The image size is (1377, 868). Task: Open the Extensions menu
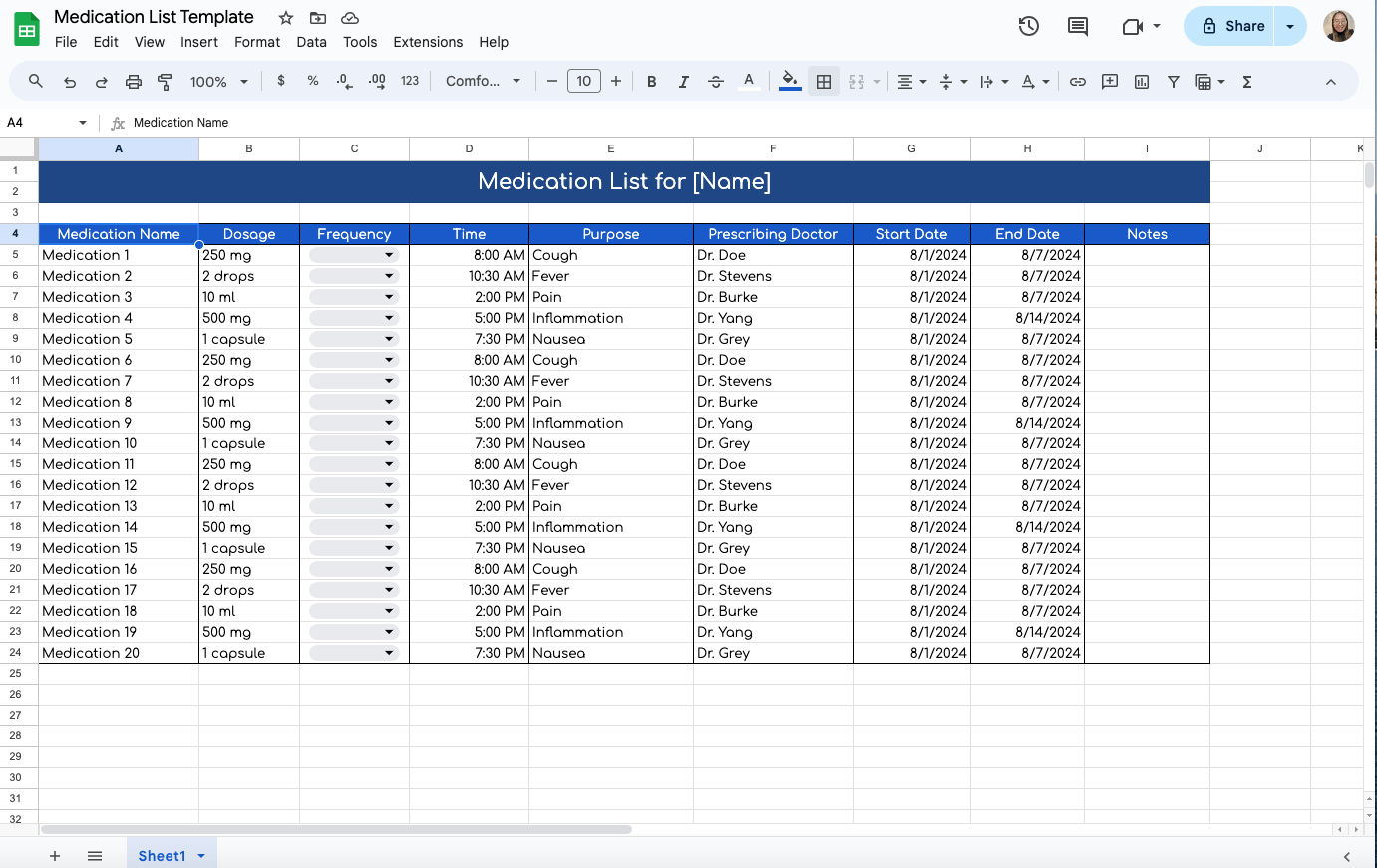(x=428, y=42)
